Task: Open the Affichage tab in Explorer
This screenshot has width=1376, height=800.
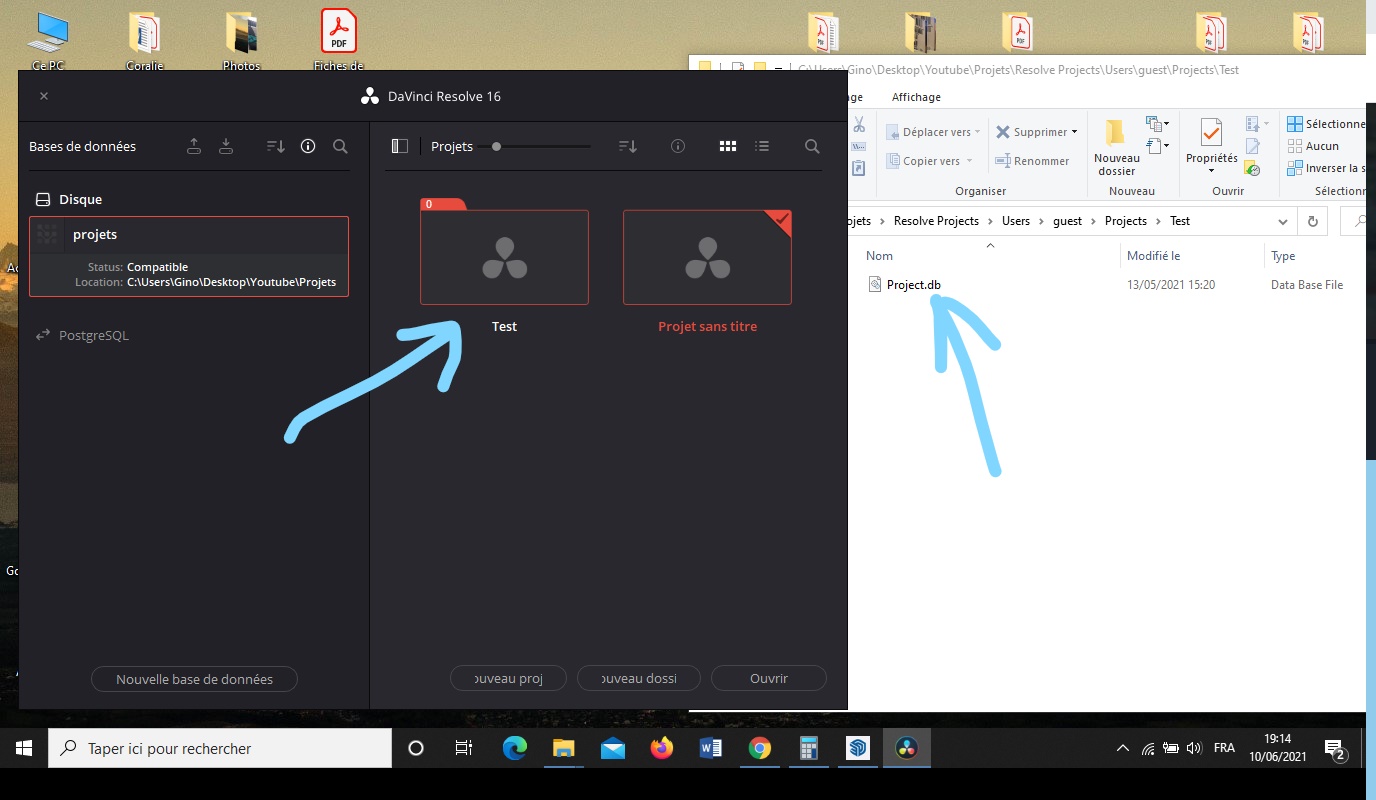Action: [x=916, y=97]
